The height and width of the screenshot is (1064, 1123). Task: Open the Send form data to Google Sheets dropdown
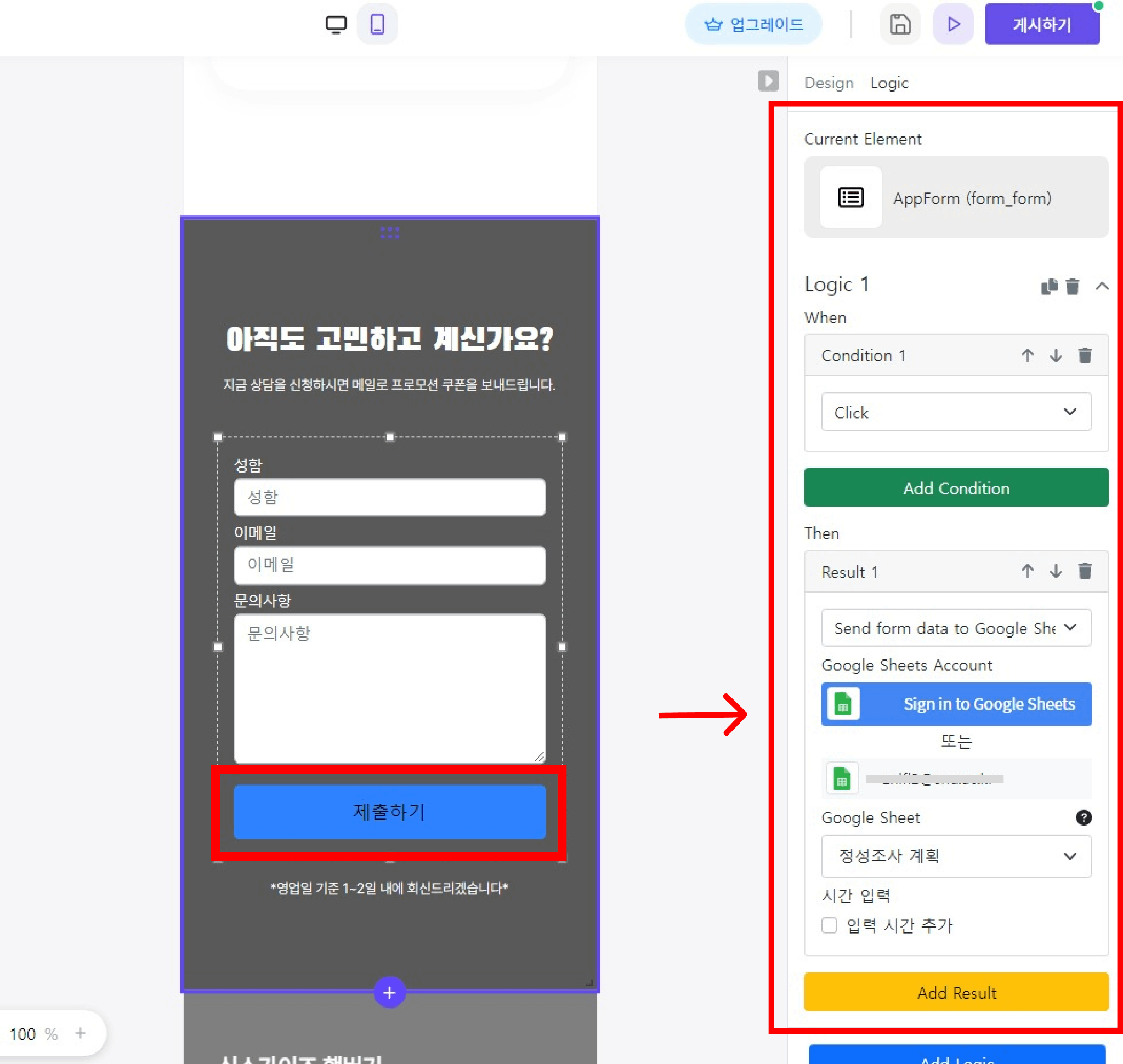pyautogui.click(x=956, y=628)
